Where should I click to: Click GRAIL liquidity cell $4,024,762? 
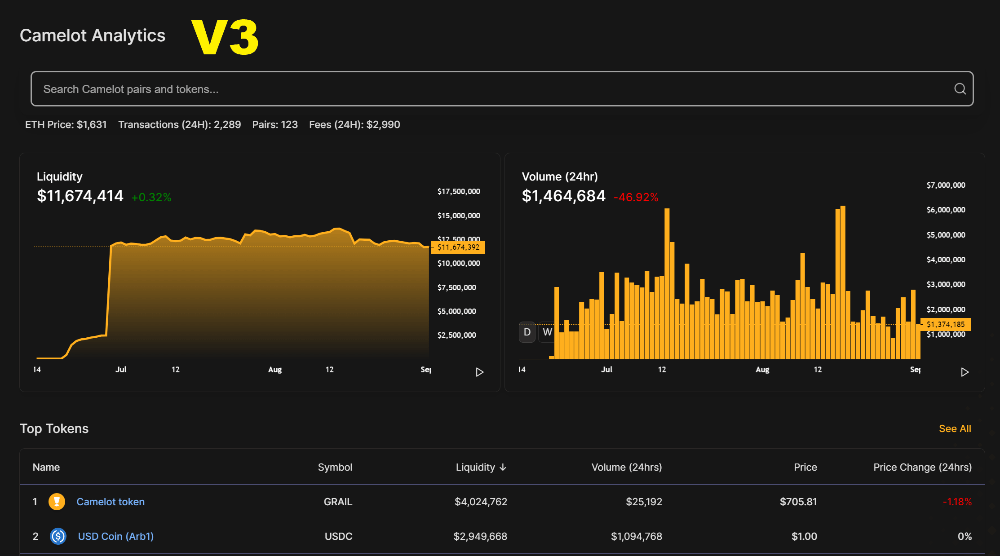coord(481,502)
